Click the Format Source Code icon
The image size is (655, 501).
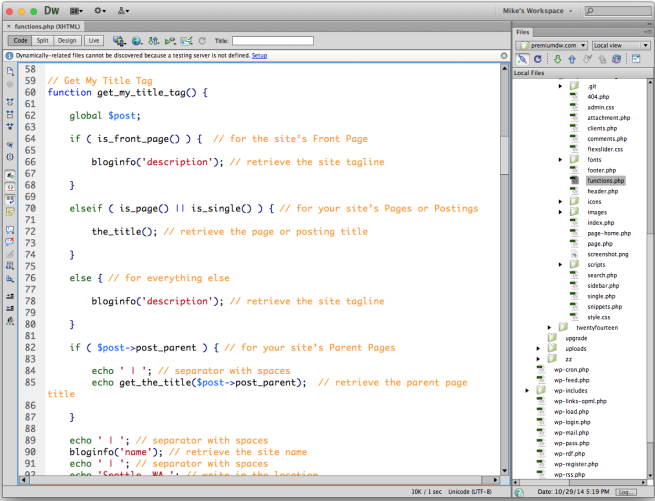click(x=10, y=321)
